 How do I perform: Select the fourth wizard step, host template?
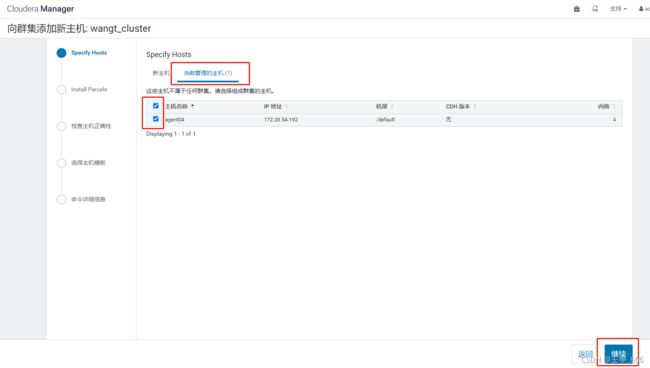coord(88,162)
